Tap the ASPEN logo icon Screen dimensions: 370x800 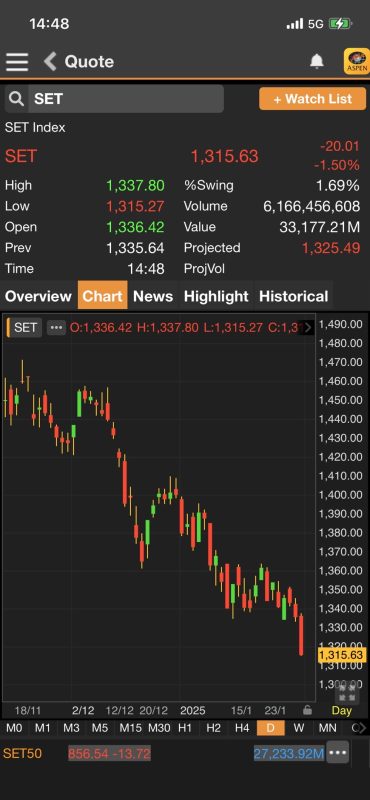click(357, 61)
